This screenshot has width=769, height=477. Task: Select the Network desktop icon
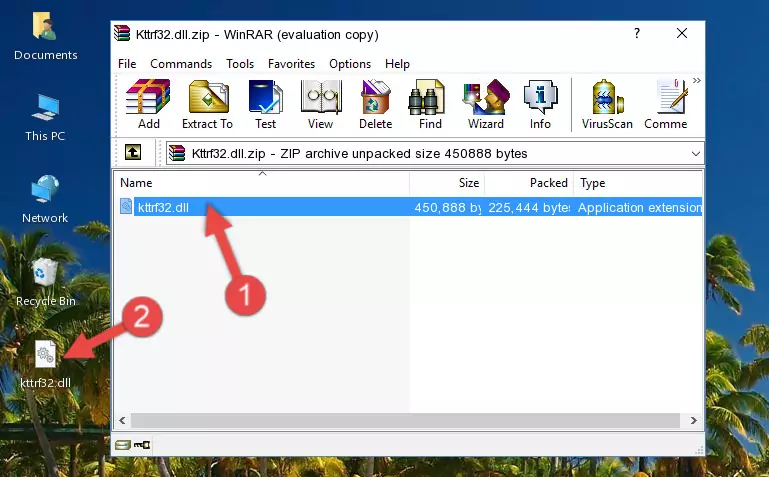(x=45, y=199)
